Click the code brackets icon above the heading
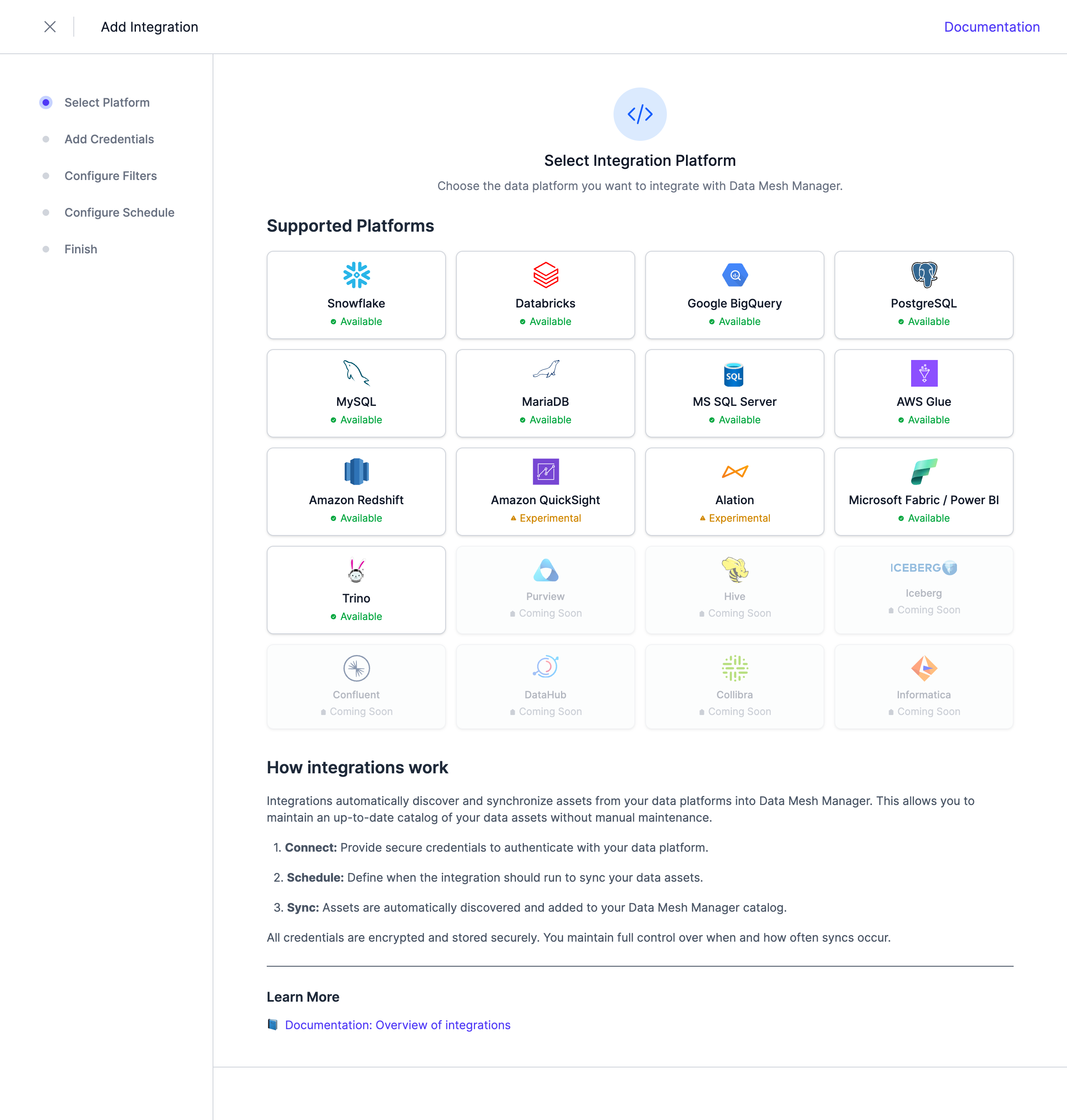1067x1120 pixels. click(640, 114)
